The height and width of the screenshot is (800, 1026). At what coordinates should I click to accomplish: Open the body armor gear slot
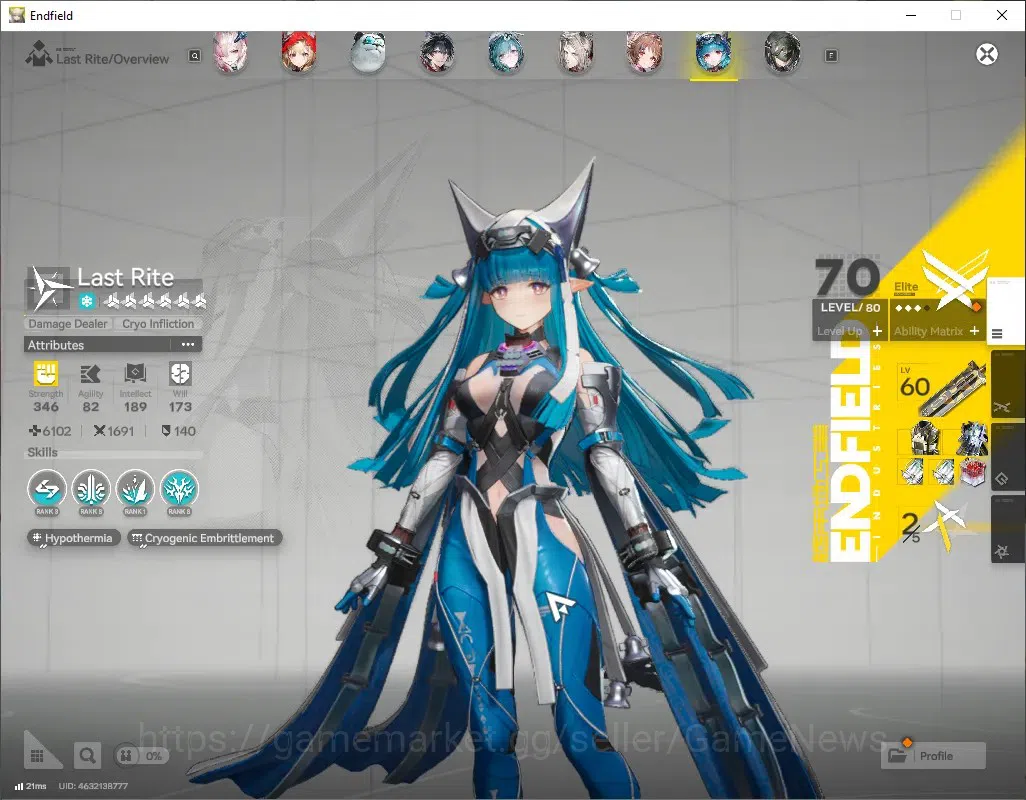tap(925, 438)
